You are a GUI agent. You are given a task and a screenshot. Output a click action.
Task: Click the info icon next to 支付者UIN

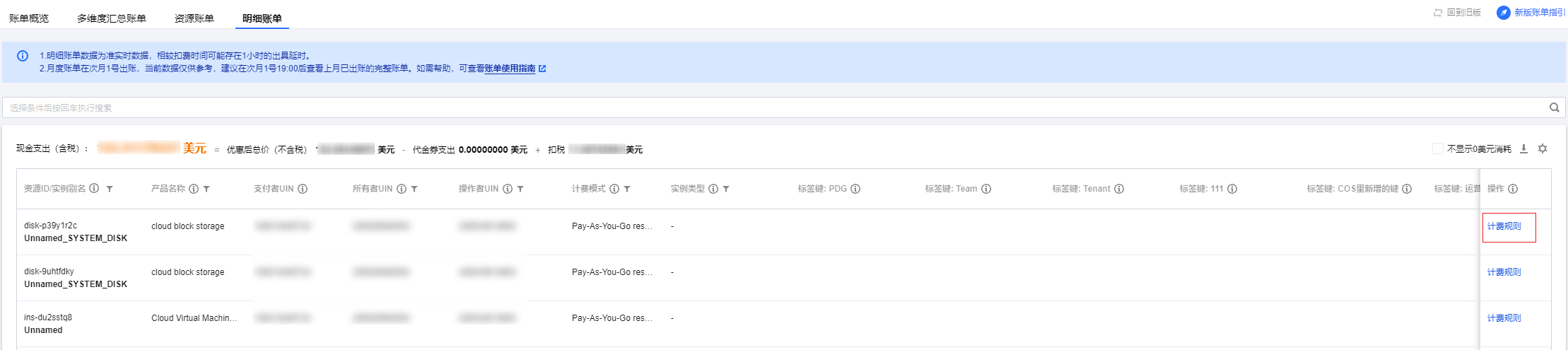pyautogui.click(x=303, y=189)
